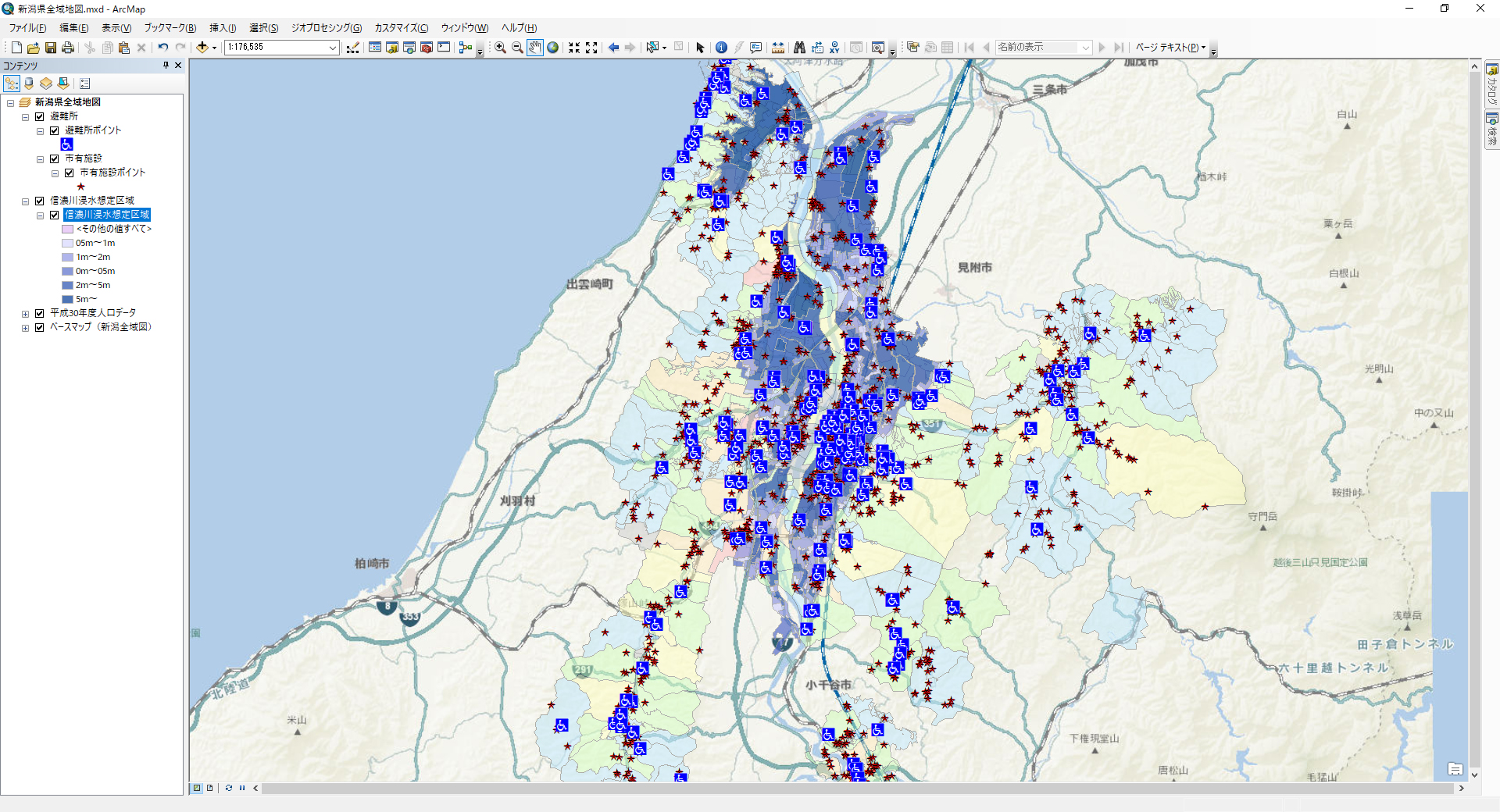The image size is (1500, 812).
Task: Open the Find binoculars tool
Action: (798, 48)
